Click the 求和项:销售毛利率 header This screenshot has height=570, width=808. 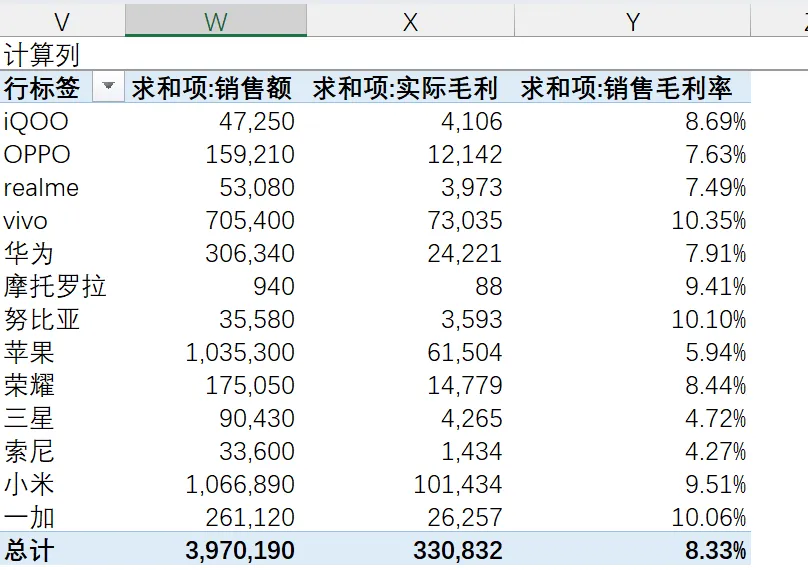[626, 88]
